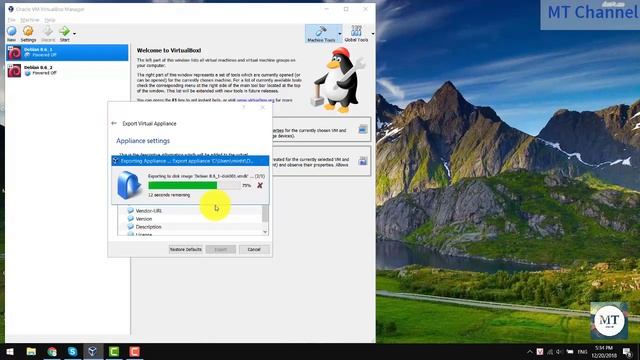Image resolution: width=640 pixels, height=360 pixels.
Task: Select the Version row
Action: [x=190, y=219]
